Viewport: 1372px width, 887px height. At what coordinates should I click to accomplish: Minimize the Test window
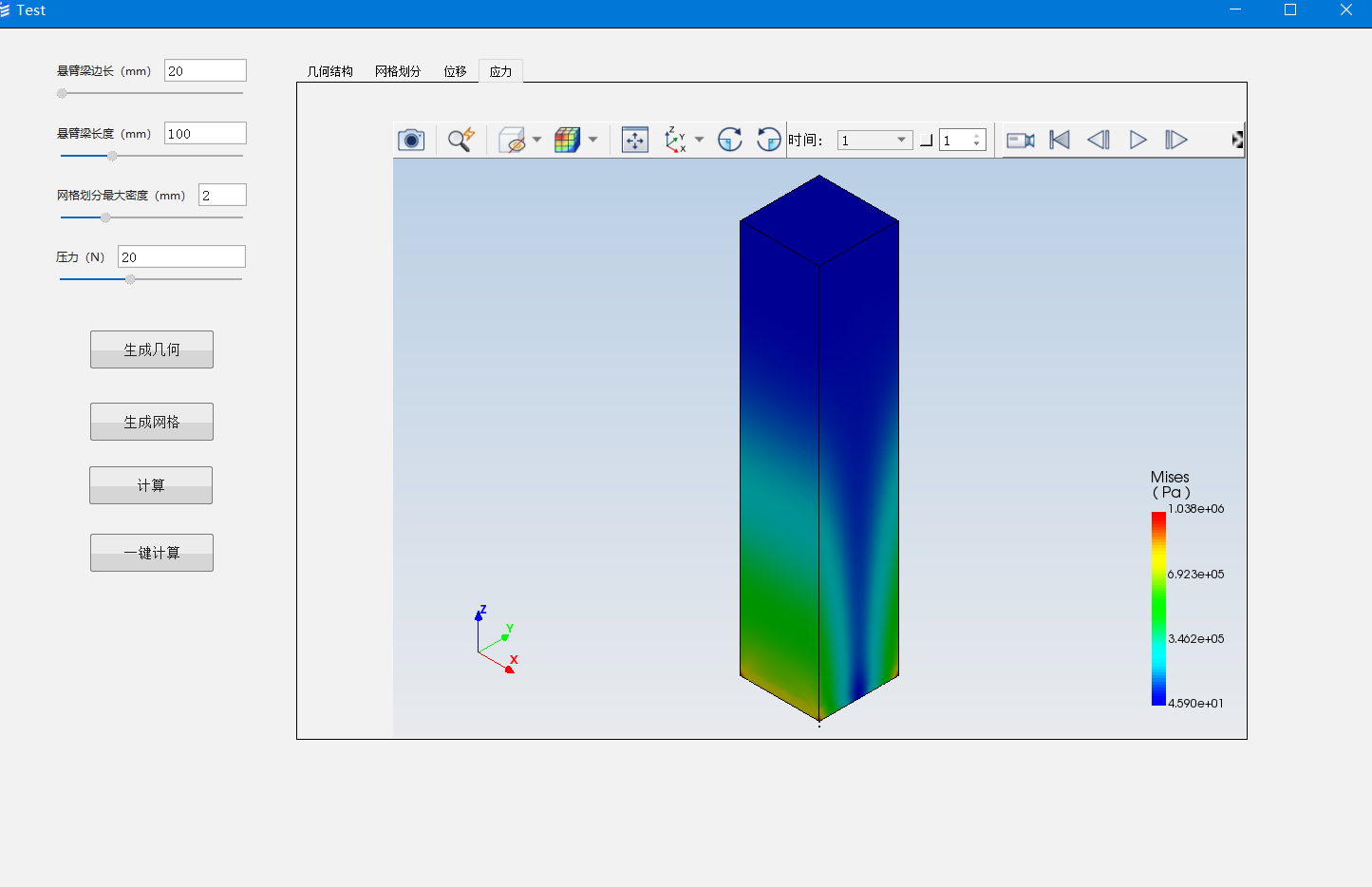1235,9
